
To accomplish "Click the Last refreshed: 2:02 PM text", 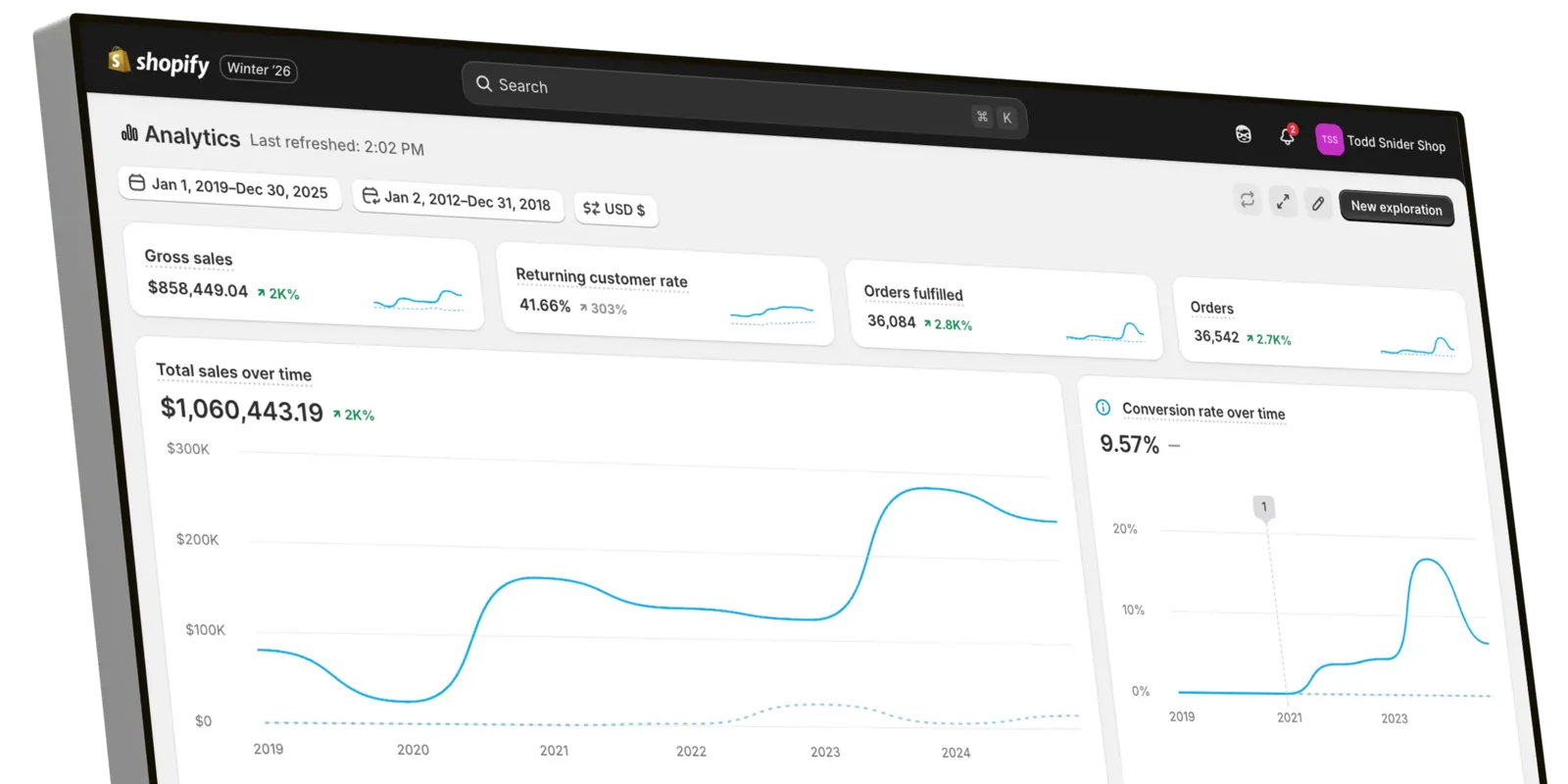I will tap(337, 144).
